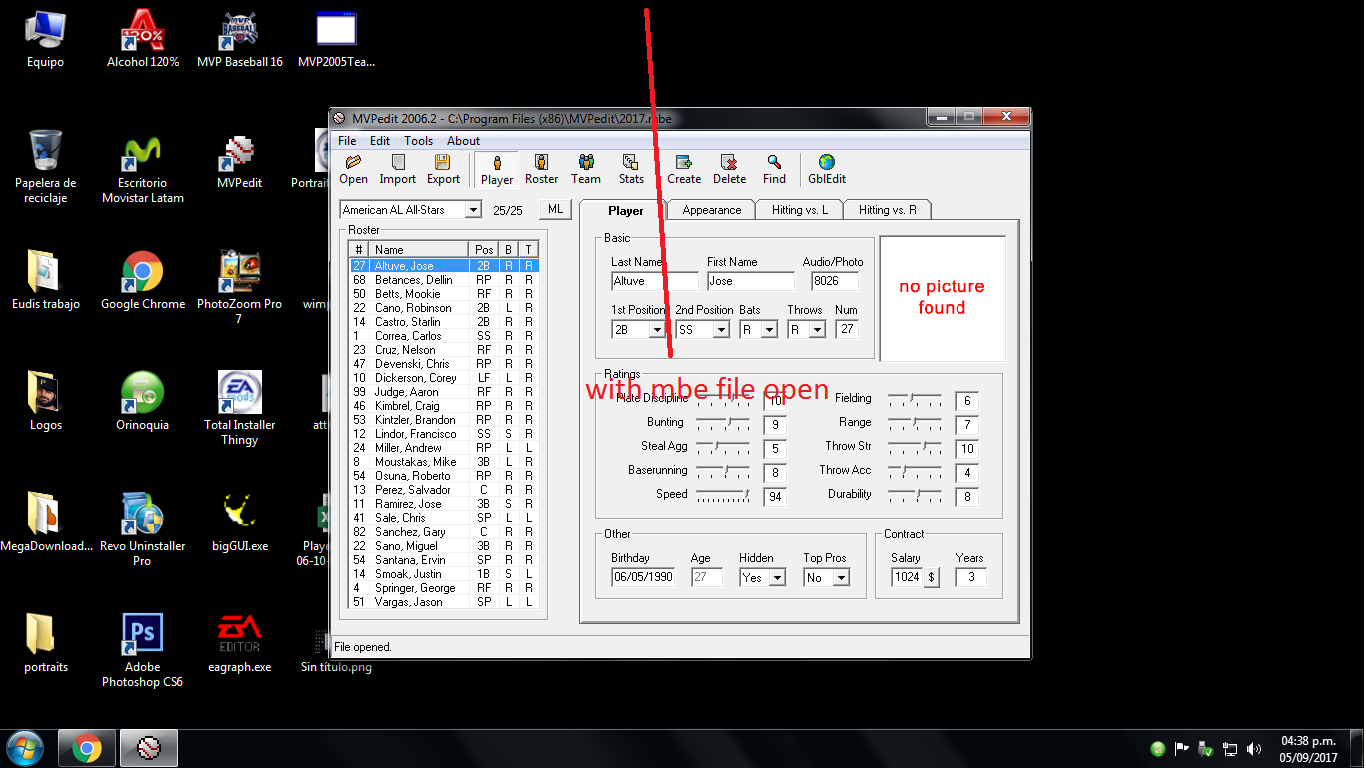Switch to the Appearance tab

coord(712,210)
